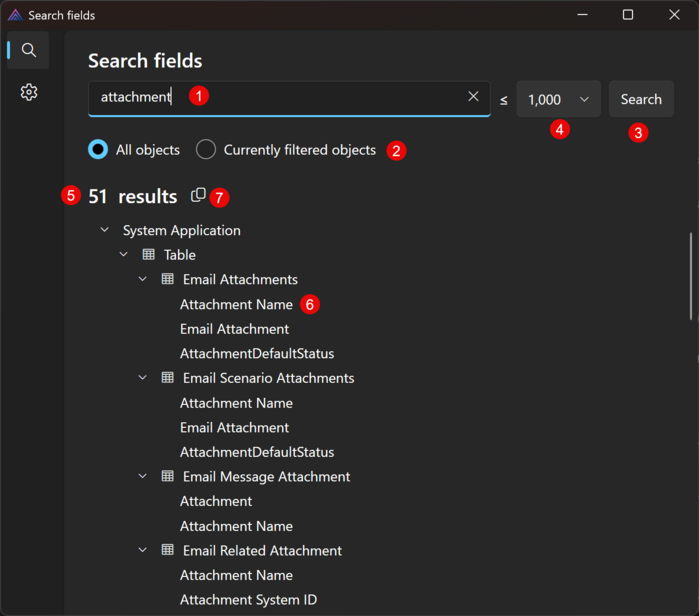The height and width of the screenshot is (616, 699).
Task: Click the Email Attachments table icon
Action: pyautogui.click(x=167, y=280)
